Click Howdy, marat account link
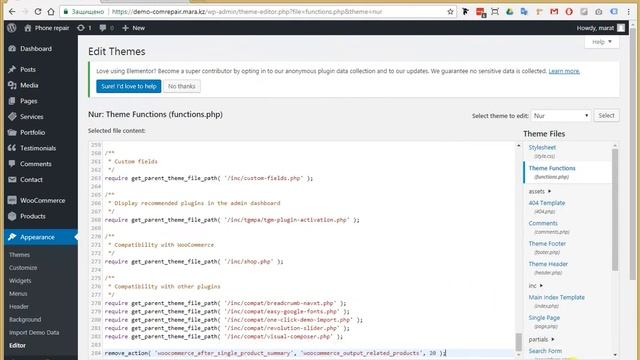 pyautogui.click(x=595, y=28)
